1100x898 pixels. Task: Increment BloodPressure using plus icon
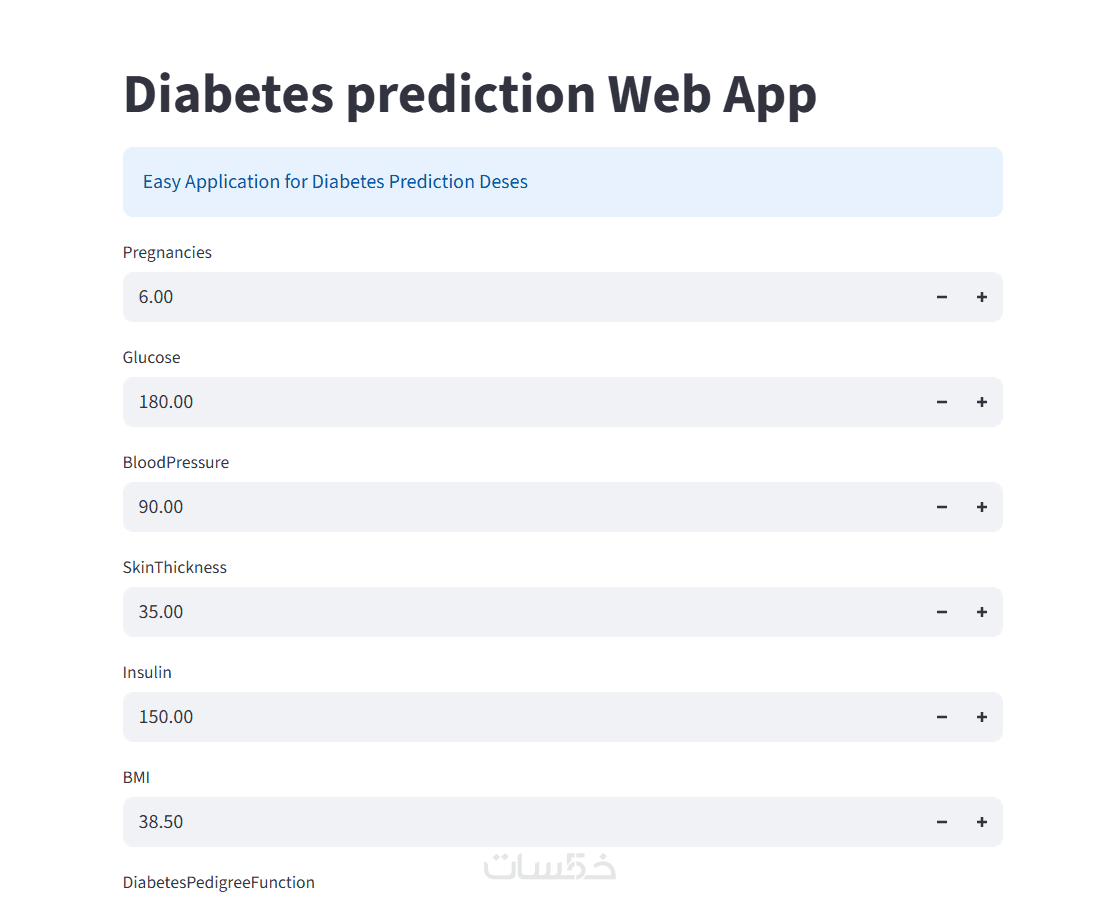point(982,507)
